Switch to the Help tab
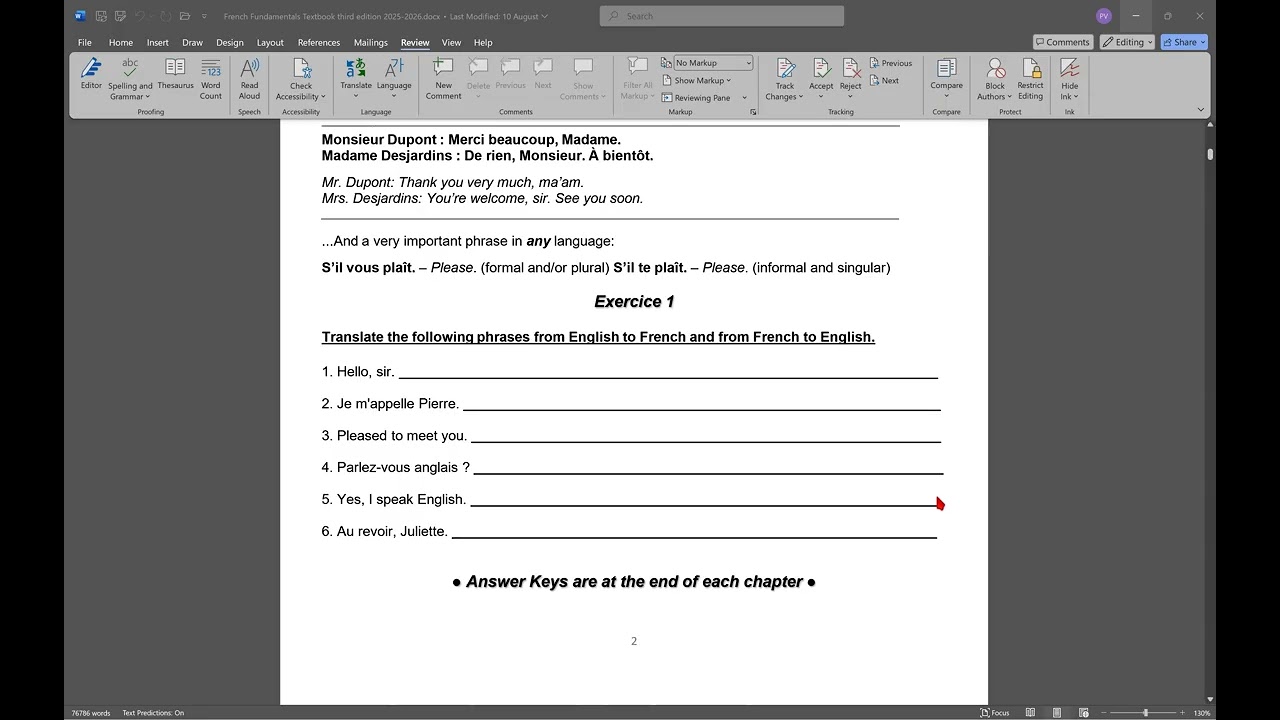The image size is (1280, 720). tap(483, 43)
